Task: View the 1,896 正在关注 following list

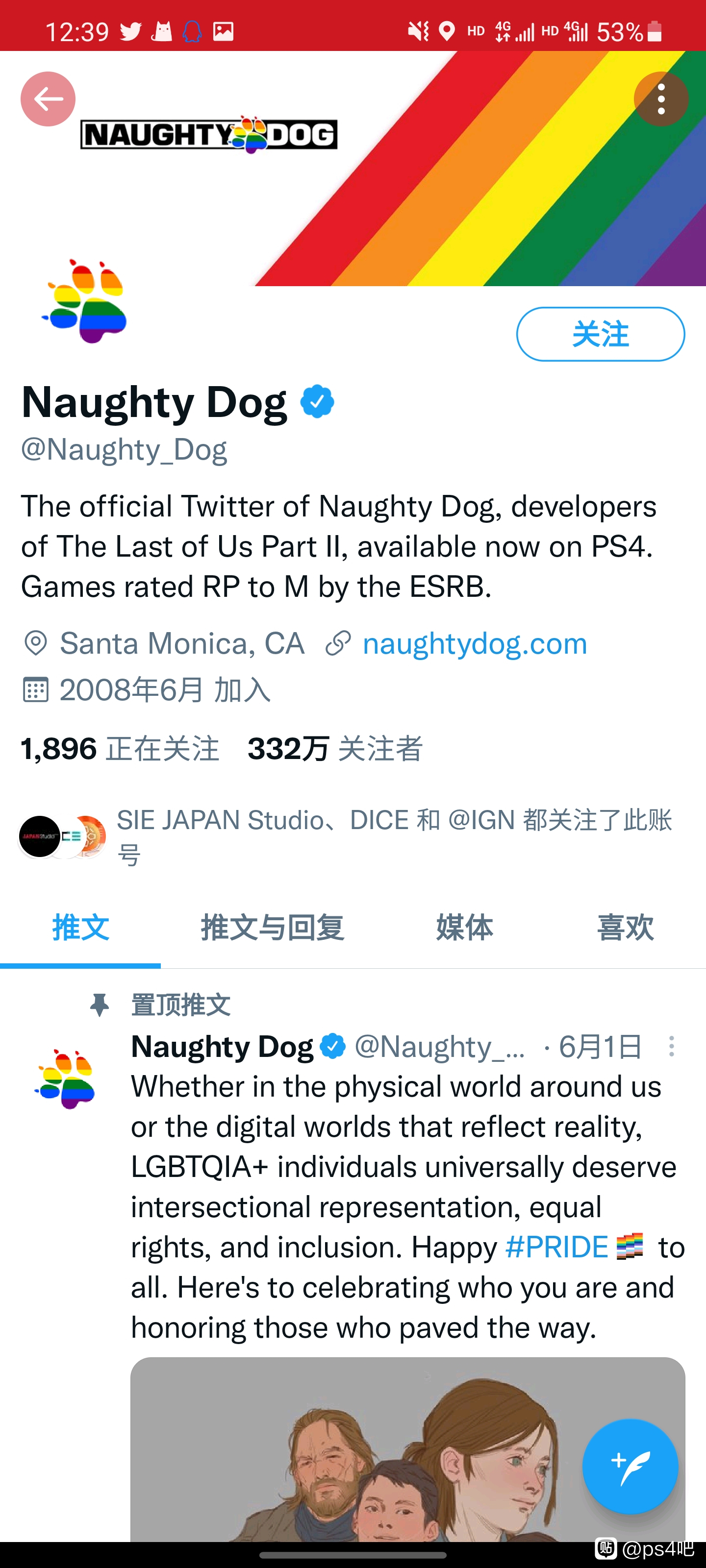Action: (x=120, y=749)
